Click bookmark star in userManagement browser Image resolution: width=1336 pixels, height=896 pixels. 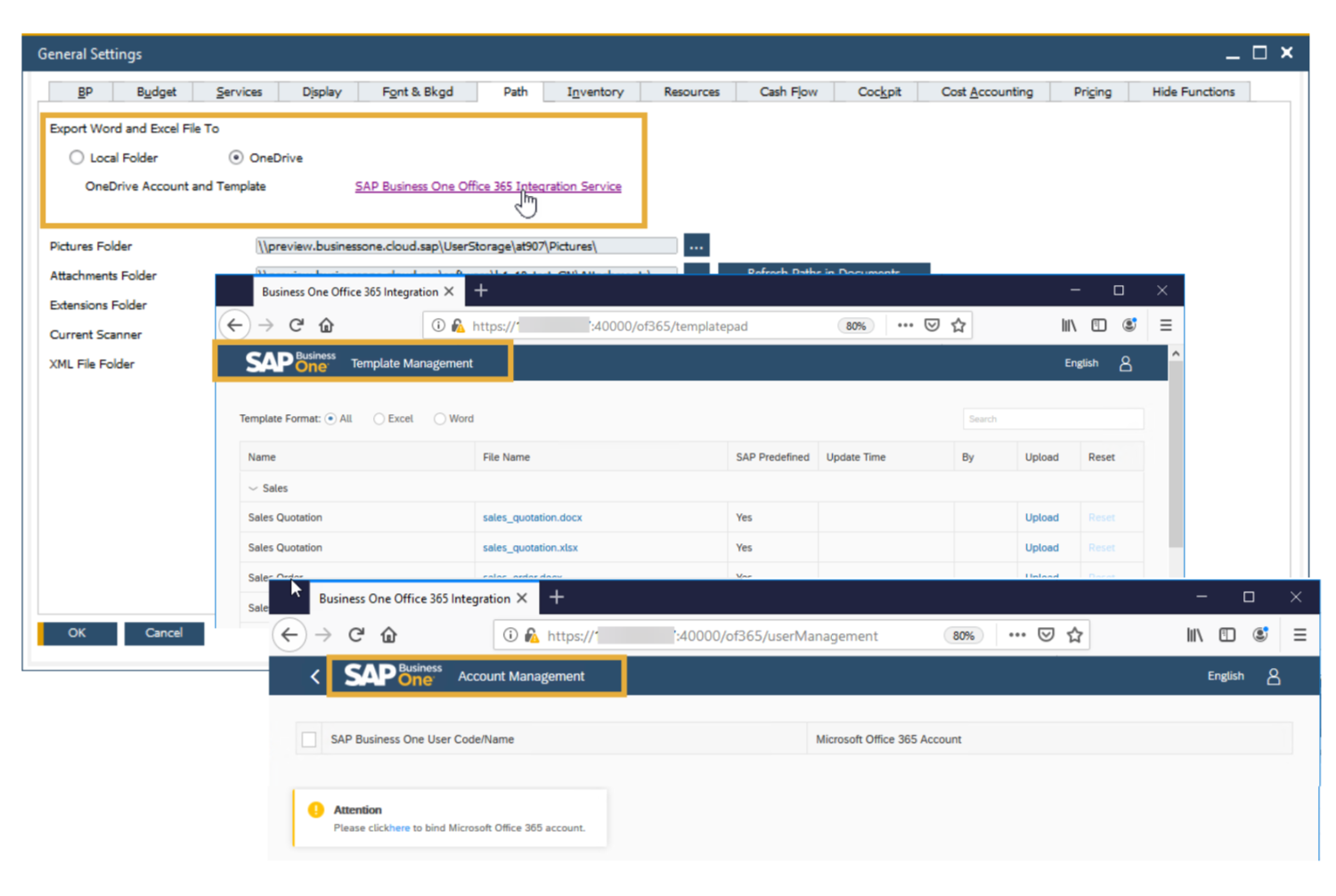[1075, 635]
